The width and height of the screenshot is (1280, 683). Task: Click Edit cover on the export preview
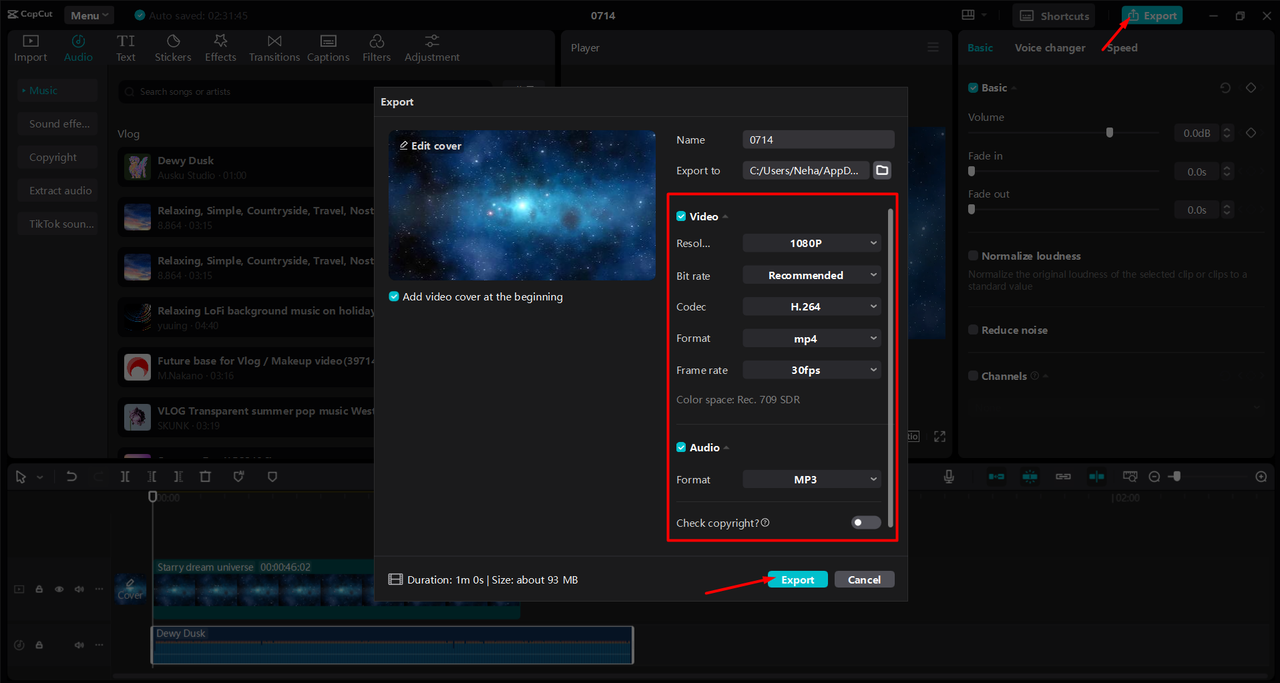(x=430, y=146)
